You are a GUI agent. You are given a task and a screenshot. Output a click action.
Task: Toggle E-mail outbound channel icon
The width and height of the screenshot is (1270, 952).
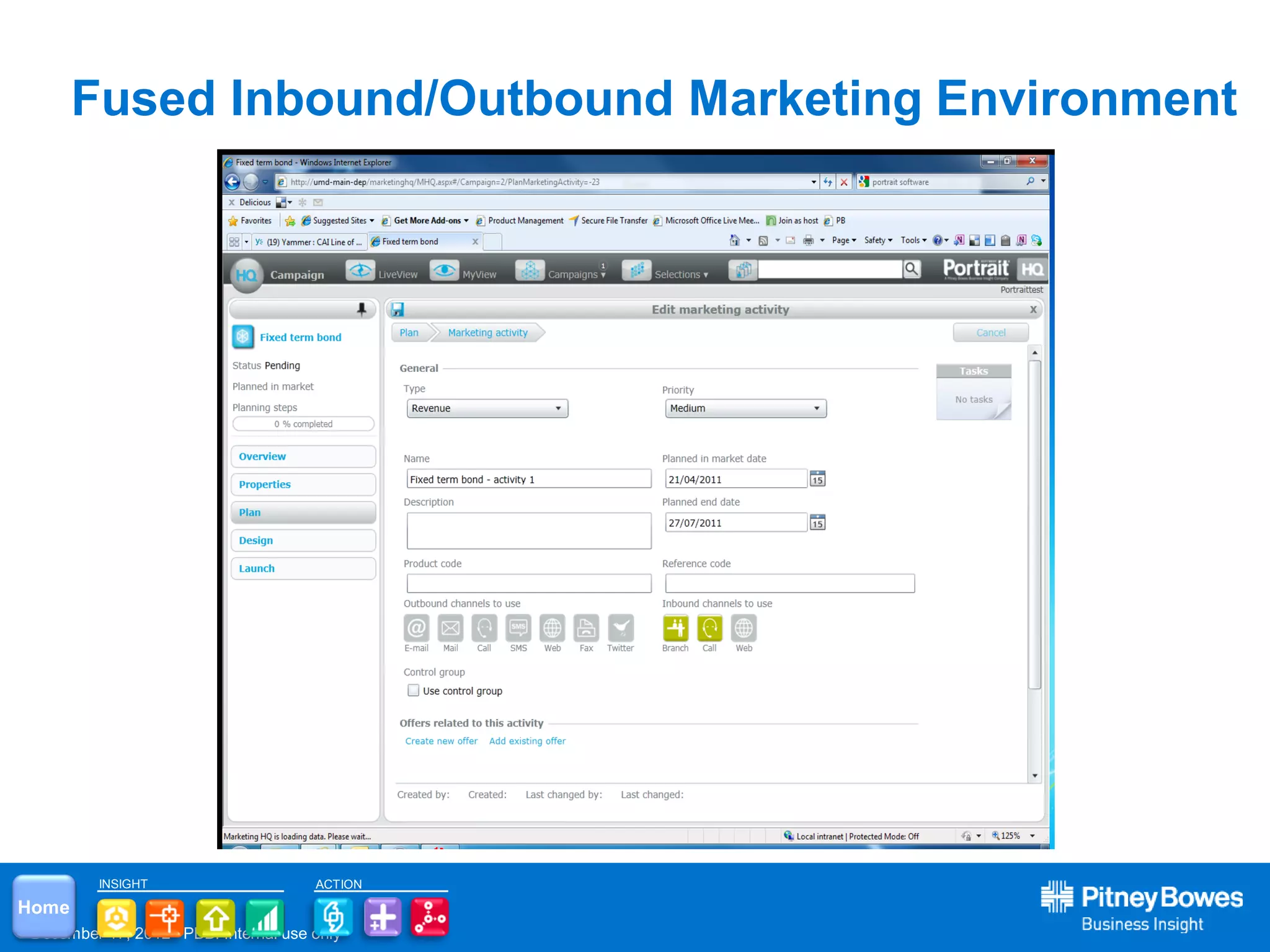coord(417,628)
